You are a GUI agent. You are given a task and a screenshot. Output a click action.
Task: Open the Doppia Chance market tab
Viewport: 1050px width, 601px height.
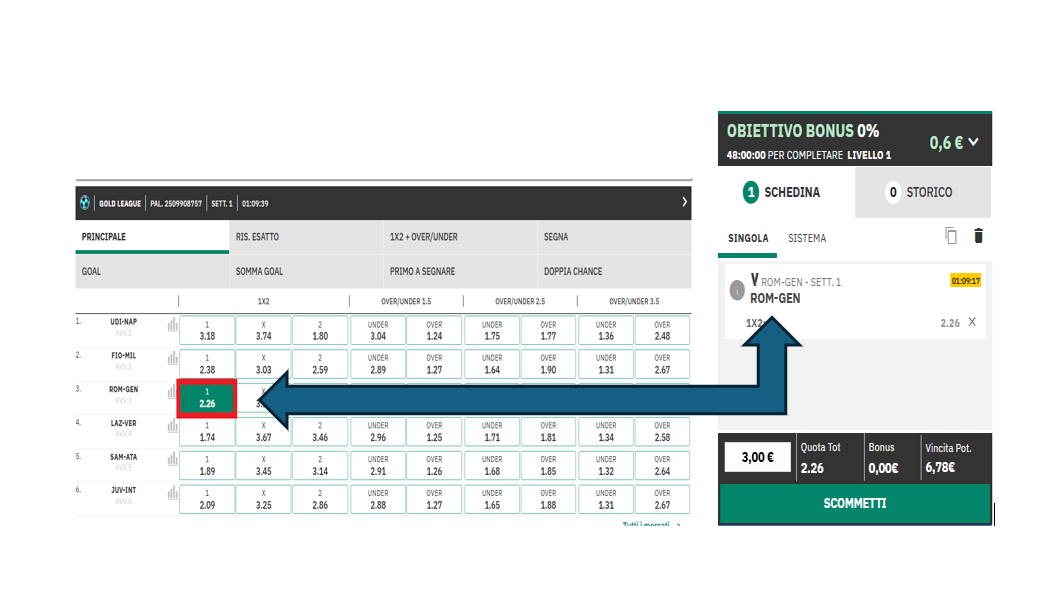573,271
